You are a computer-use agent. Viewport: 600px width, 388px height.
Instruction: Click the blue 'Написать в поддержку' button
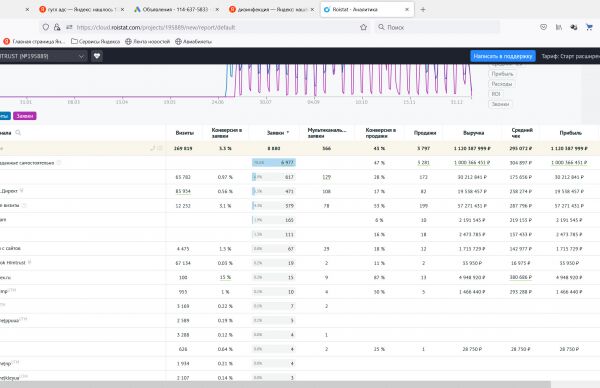[x=502, y=56]
